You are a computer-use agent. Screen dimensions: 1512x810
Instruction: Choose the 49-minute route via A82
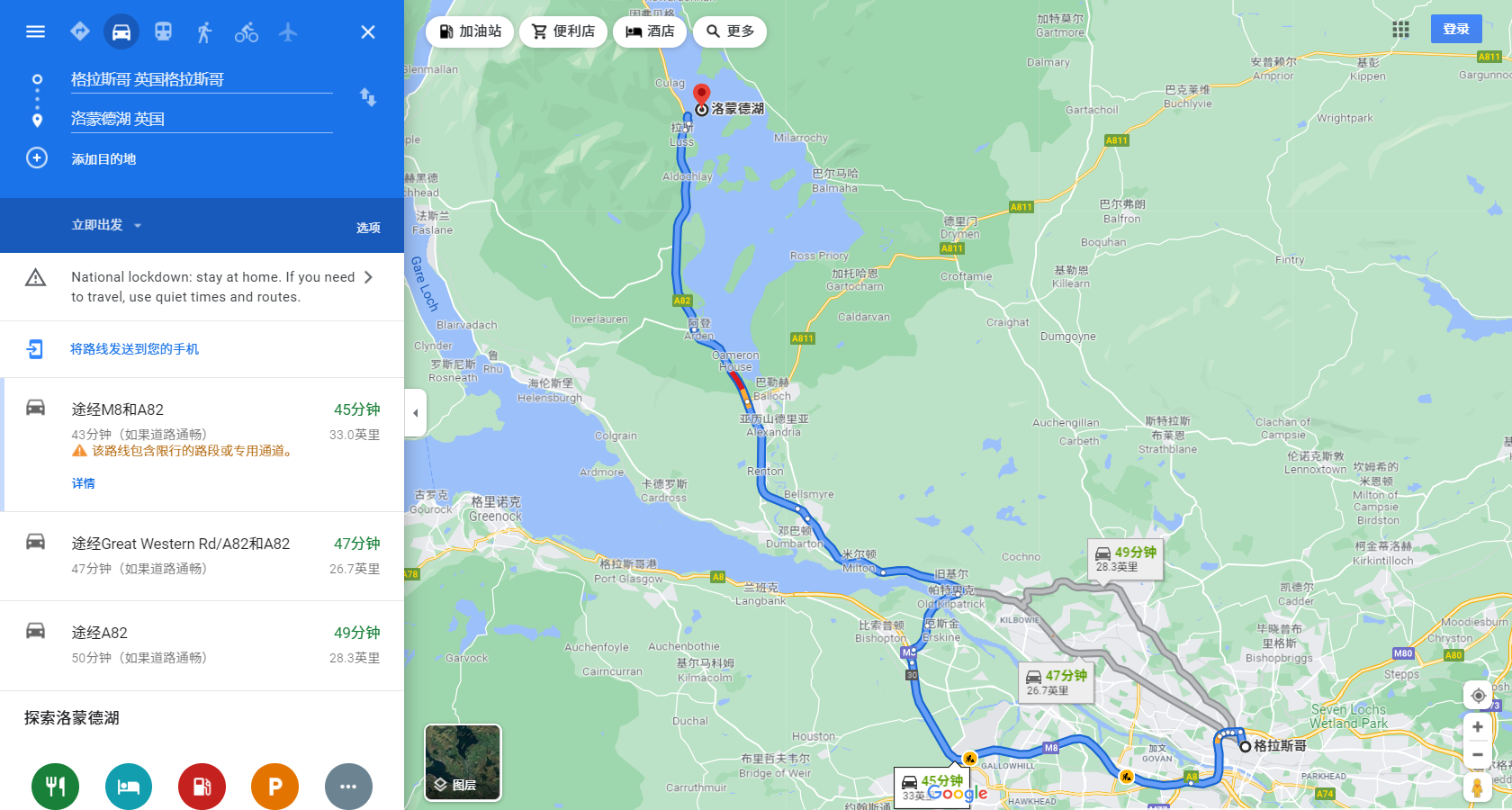(202, 645)
